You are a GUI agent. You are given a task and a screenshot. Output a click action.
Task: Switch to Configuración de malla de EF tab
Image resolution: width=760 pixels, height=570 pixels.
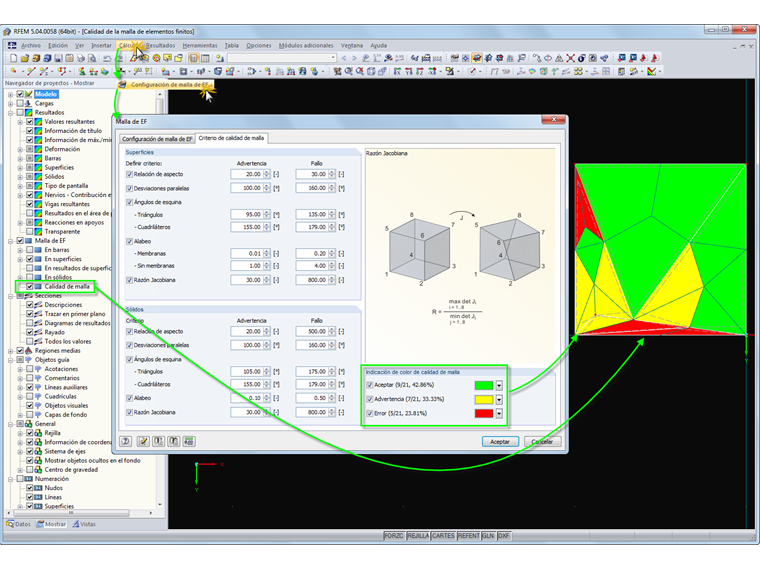point(157,139)
